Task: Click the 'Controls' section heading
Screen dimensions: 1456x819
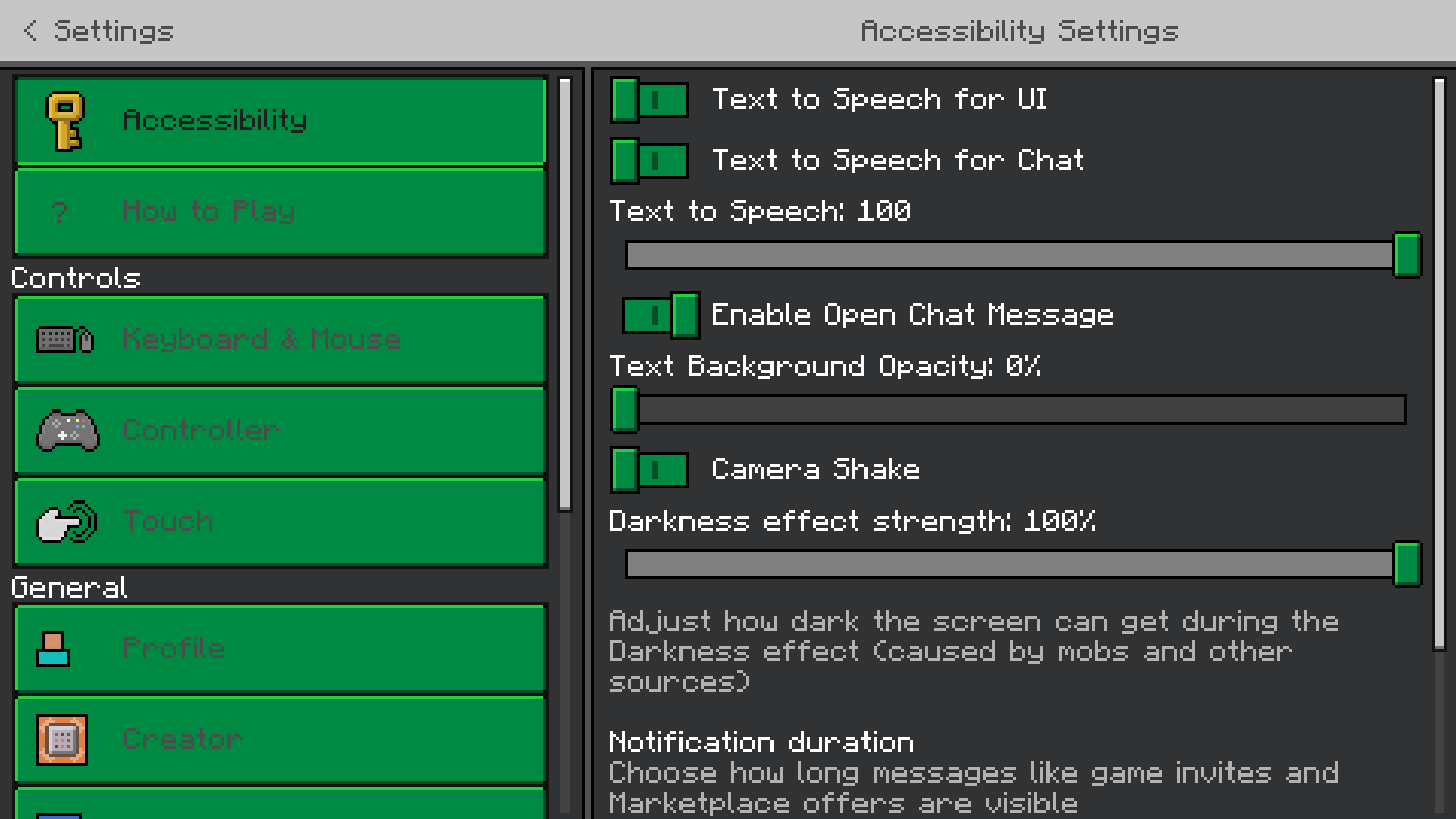Action: point(76,278)
